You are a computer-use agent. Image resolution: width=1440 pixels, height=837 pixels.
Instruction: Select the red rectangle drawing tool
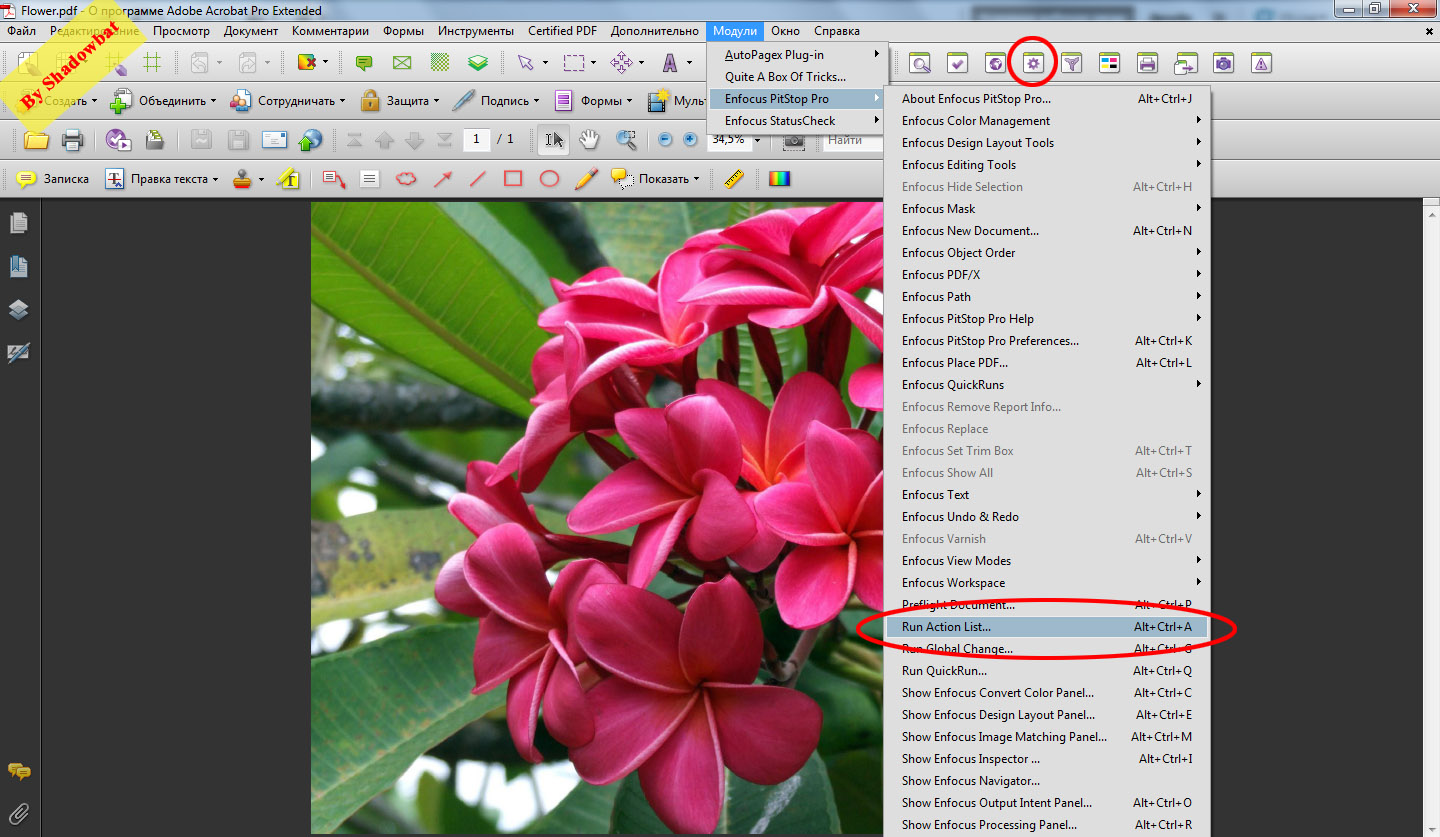pyautogui.click(x=513, y=179)
